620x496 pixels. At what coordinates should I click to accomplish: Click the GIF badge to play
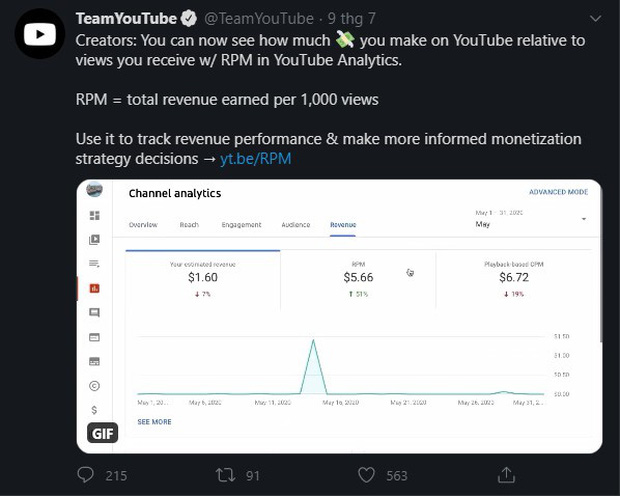coord(103,433)
